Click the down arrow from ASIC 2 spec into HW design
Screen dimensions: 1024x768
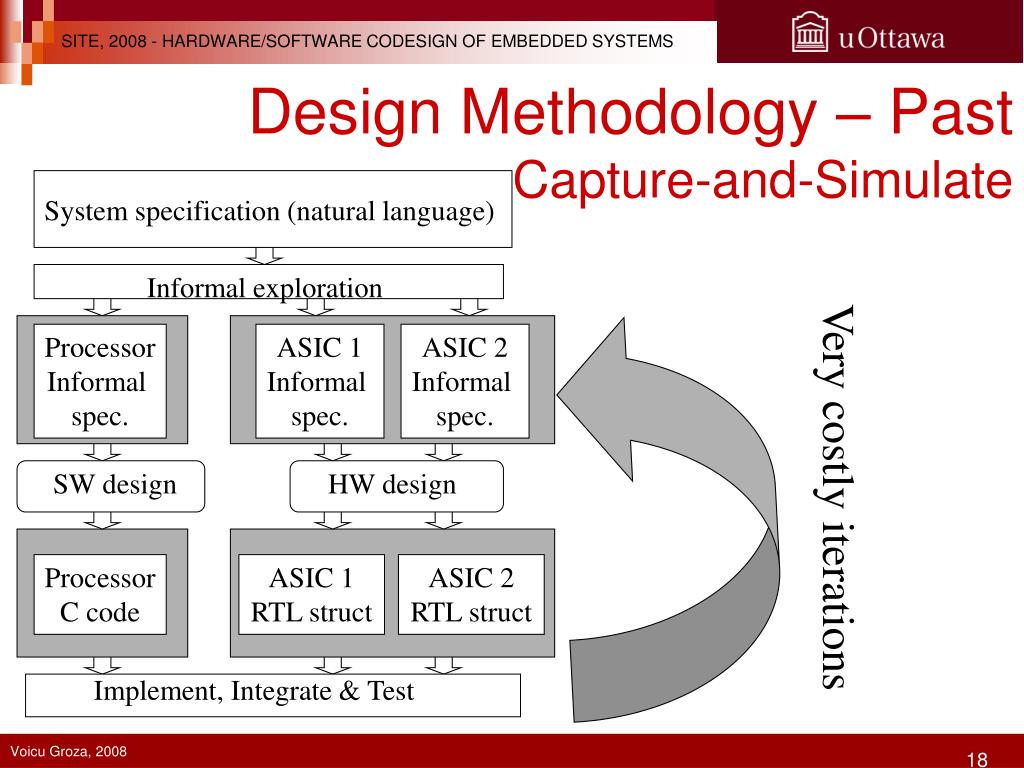(443, 452)
